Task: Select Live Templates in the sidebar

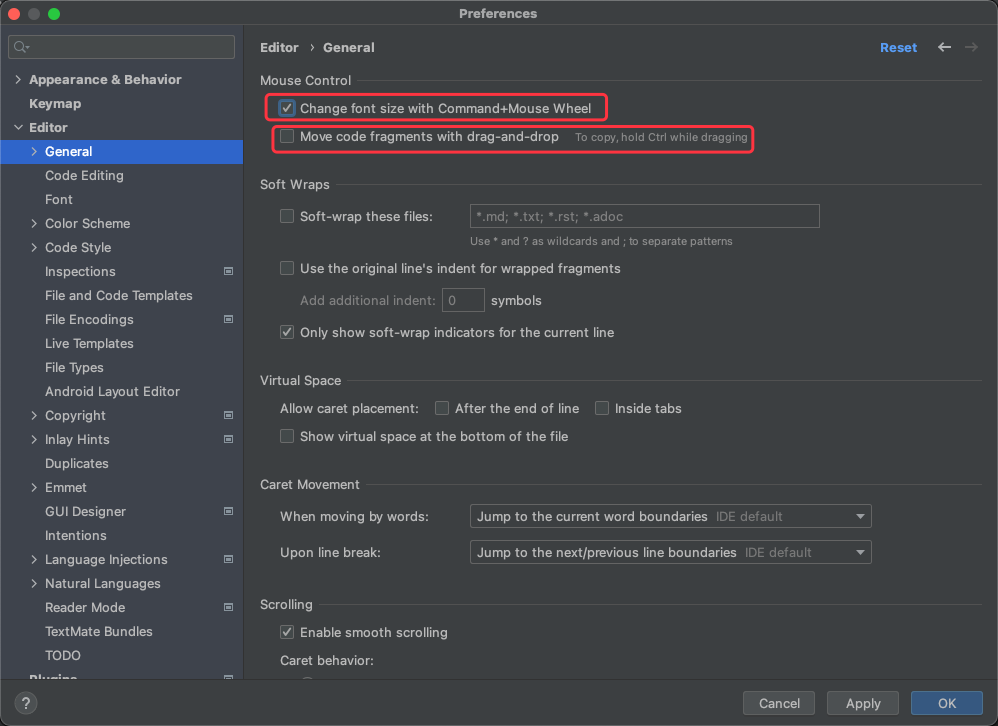Action: point(89,344)
